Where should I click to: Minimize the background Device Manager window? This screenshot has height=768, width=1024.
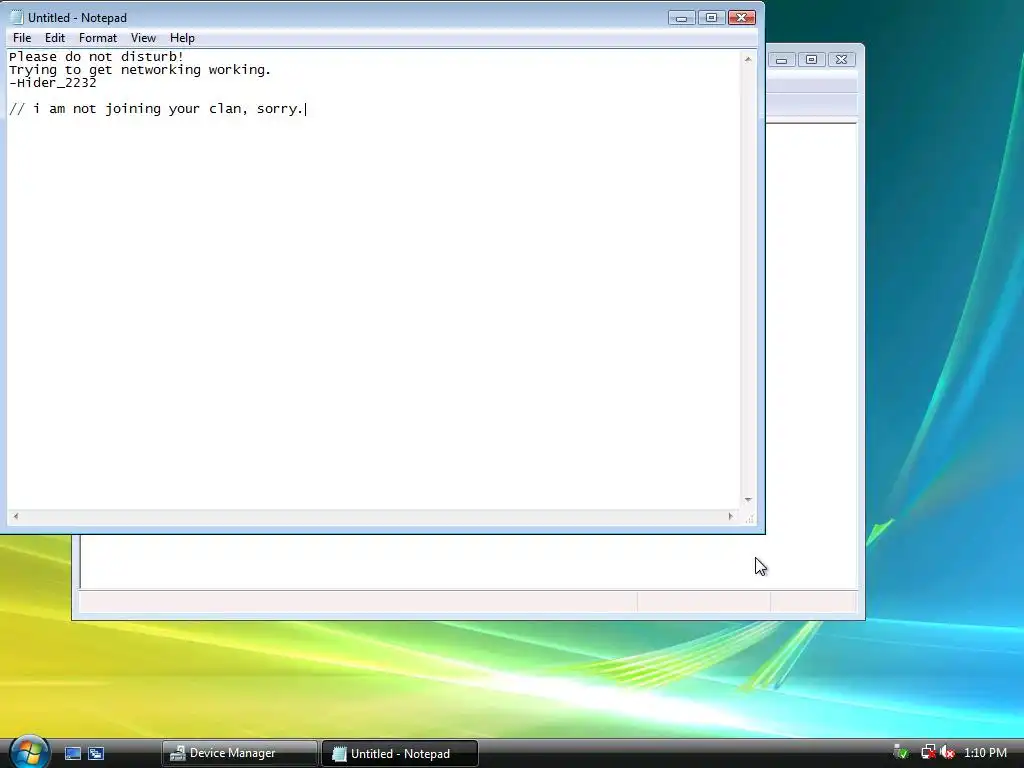(782, 59)
